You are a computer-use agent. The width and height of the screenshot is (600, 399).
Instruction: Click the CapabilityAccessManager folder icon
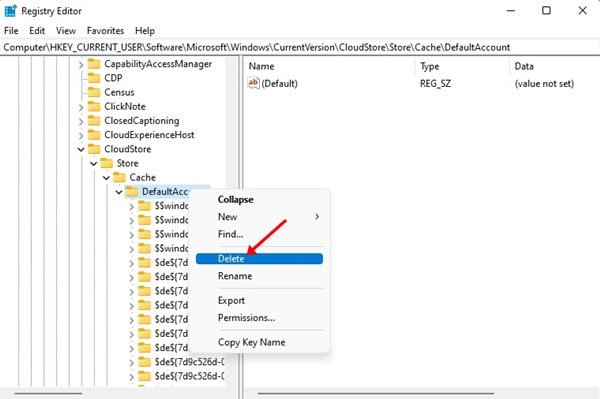tap(94, 64)
